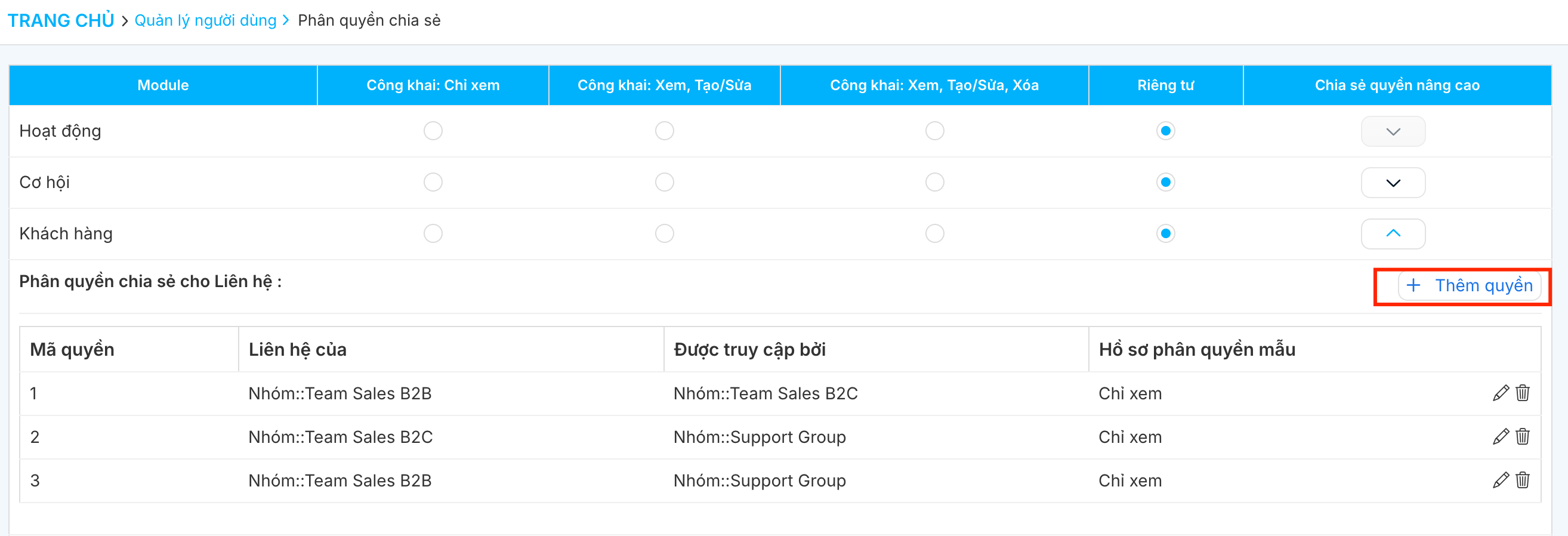
Task: Click the plus icon beside Thêm quyền
Action: point(1413,286)
